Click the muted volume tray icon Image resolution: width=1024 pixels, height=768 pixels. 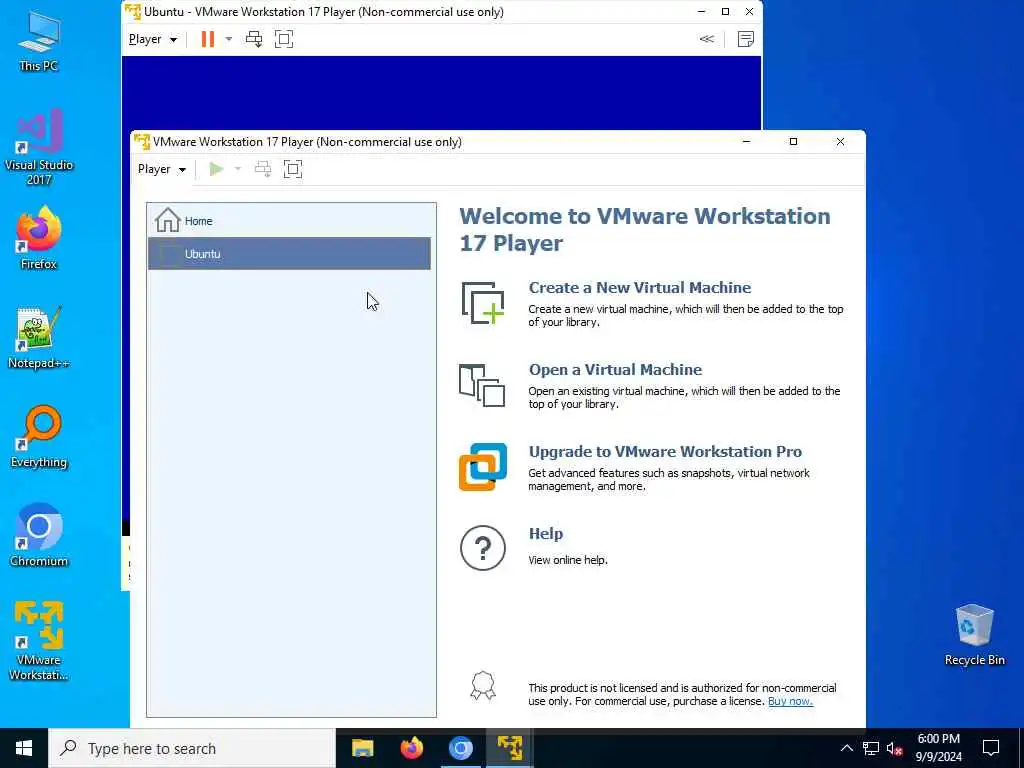pos(894,748)
